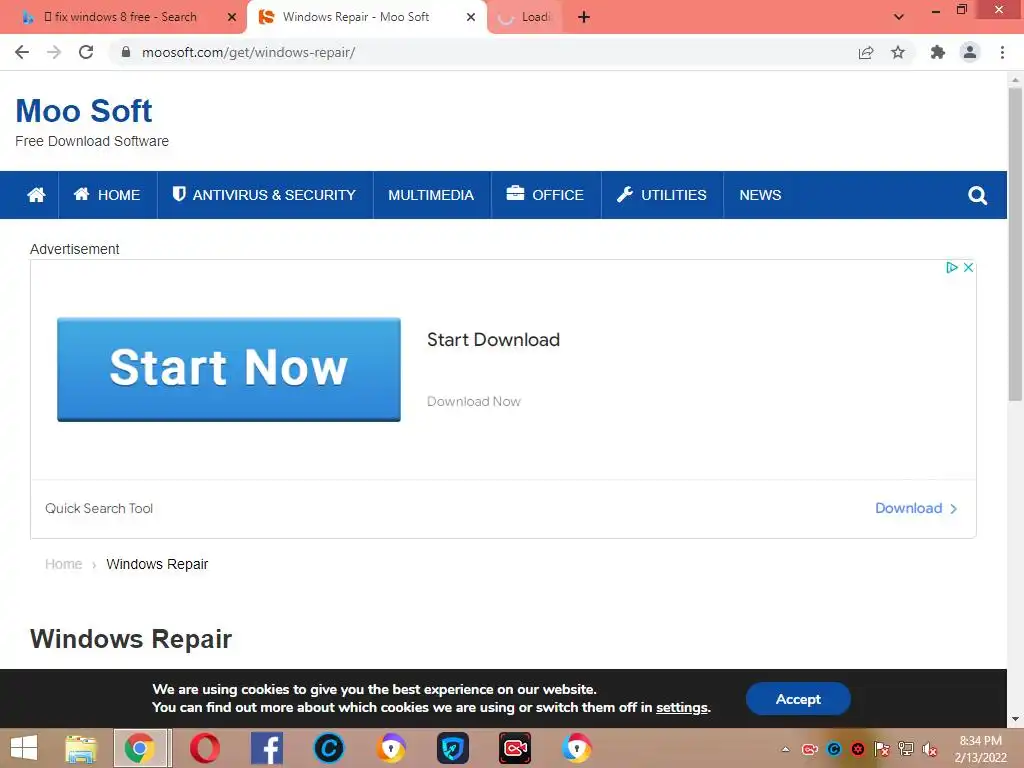The width and height of the screenshot is (1024, 768).
Task: Click the Start Now ad button
Action: coord(229,369)
